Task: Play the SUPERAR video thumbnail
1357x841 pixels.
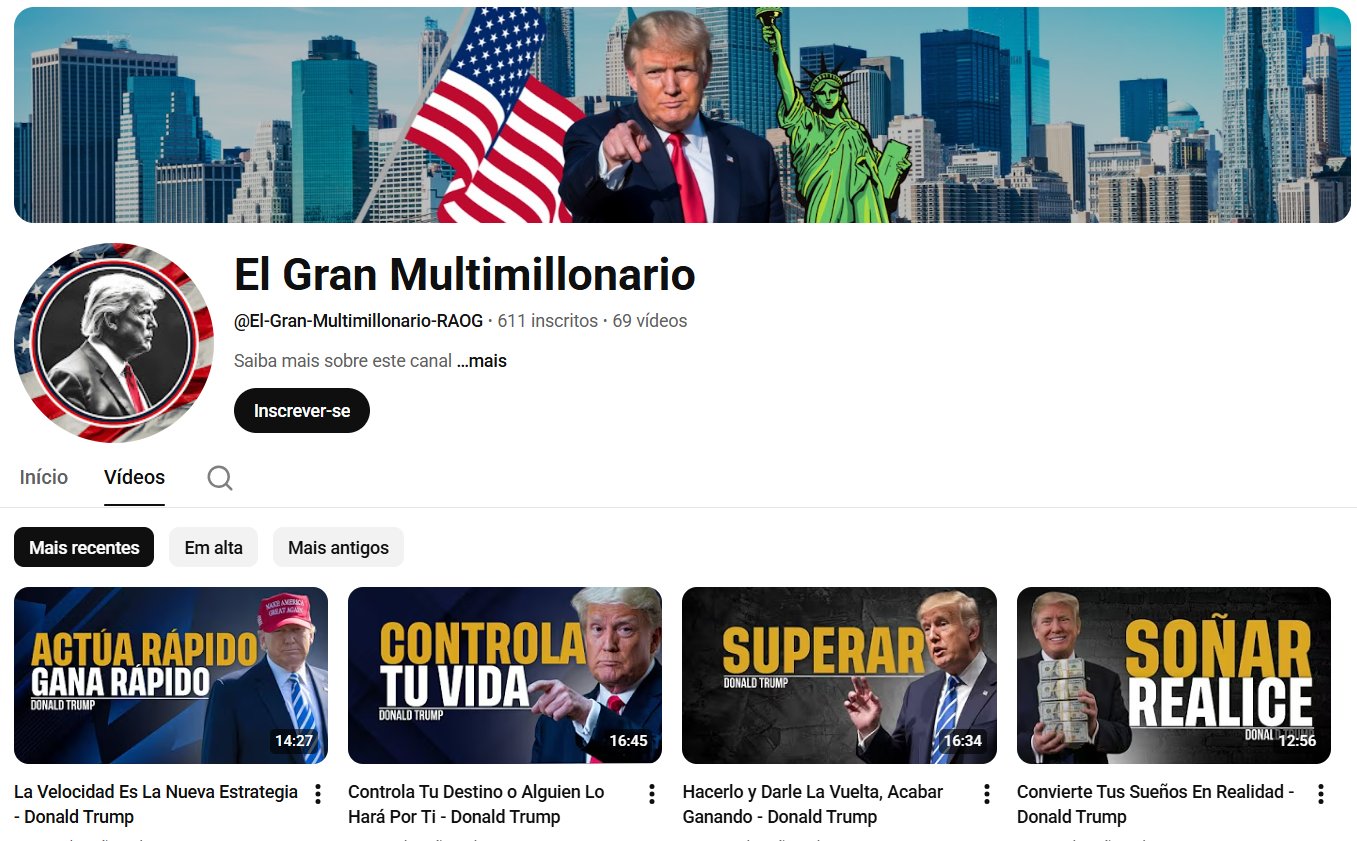Action: tap(839, 675)
